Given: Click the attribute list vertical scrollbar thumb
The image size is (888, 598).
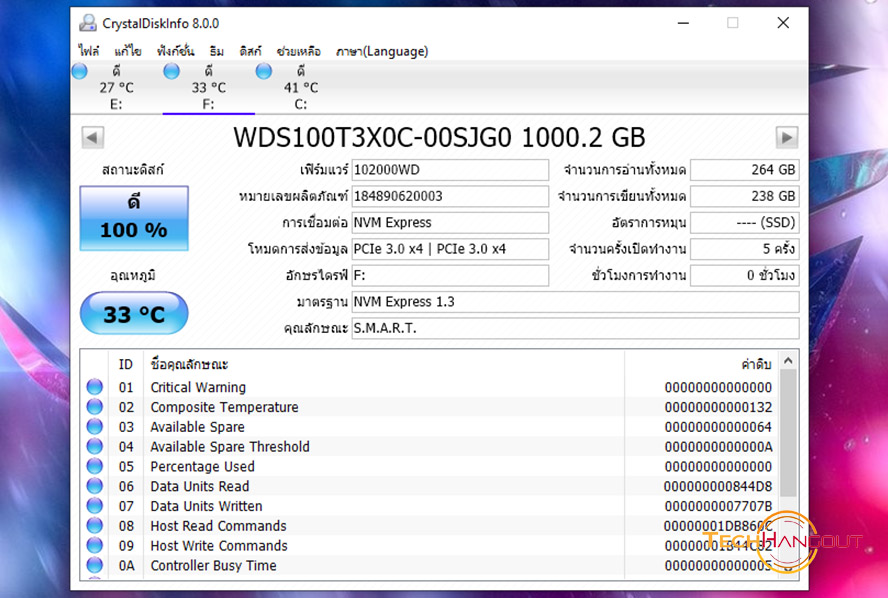Looking at the screenshot, I should coord(788,433).
